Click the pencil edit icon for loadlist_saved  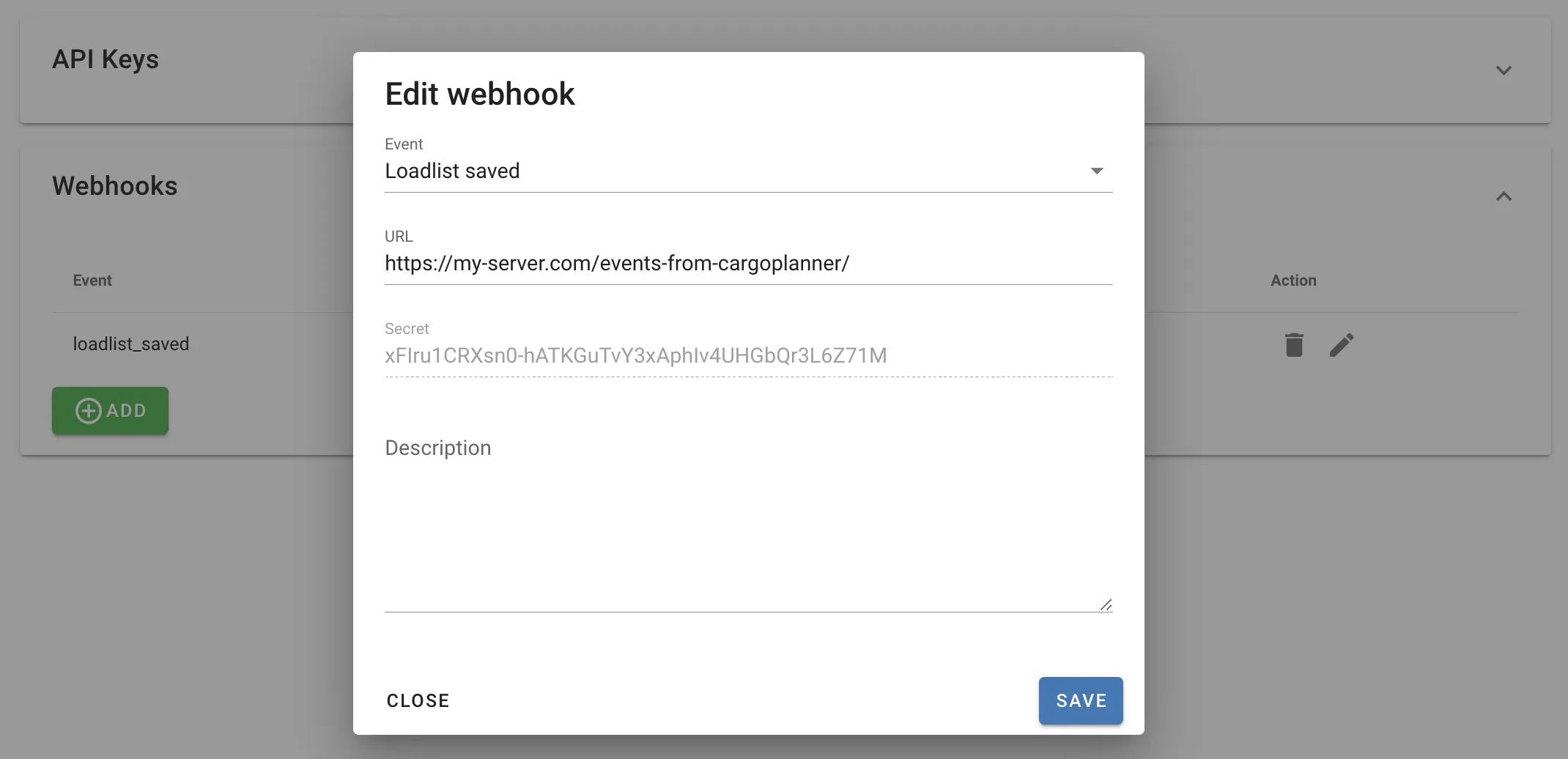[x=1342, y=344]
